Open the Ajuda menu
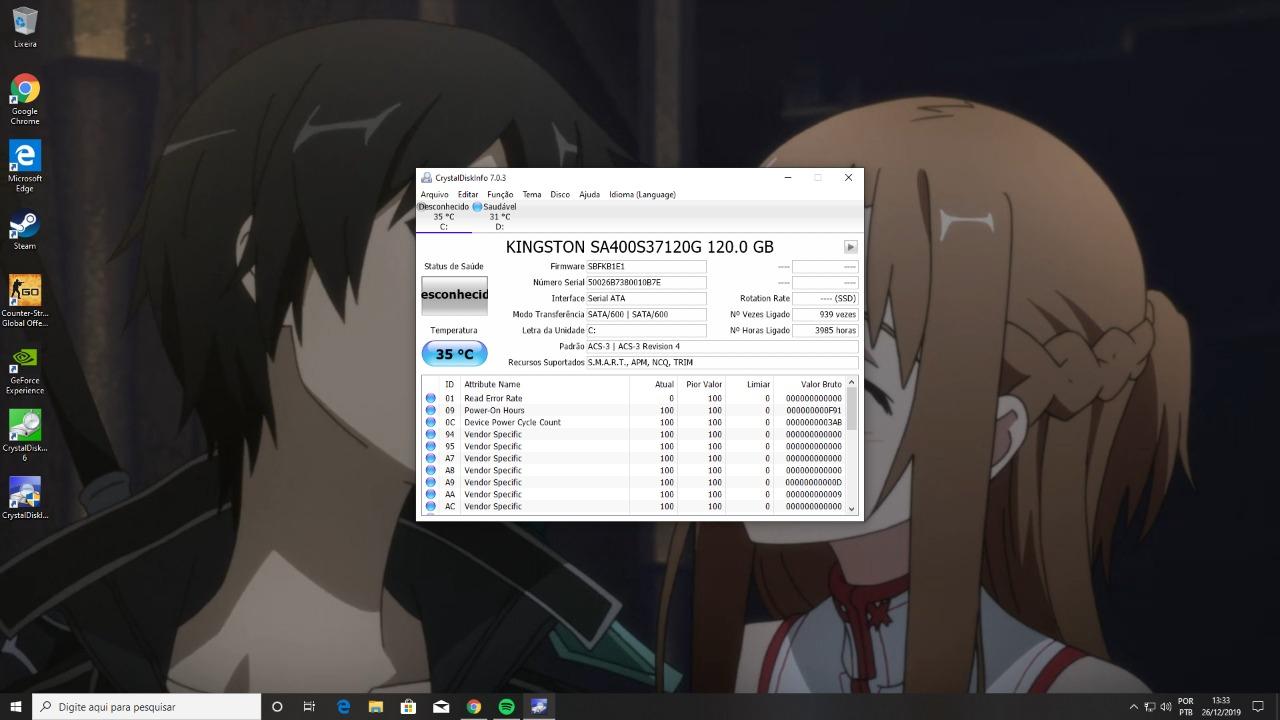 pos(590,194)
